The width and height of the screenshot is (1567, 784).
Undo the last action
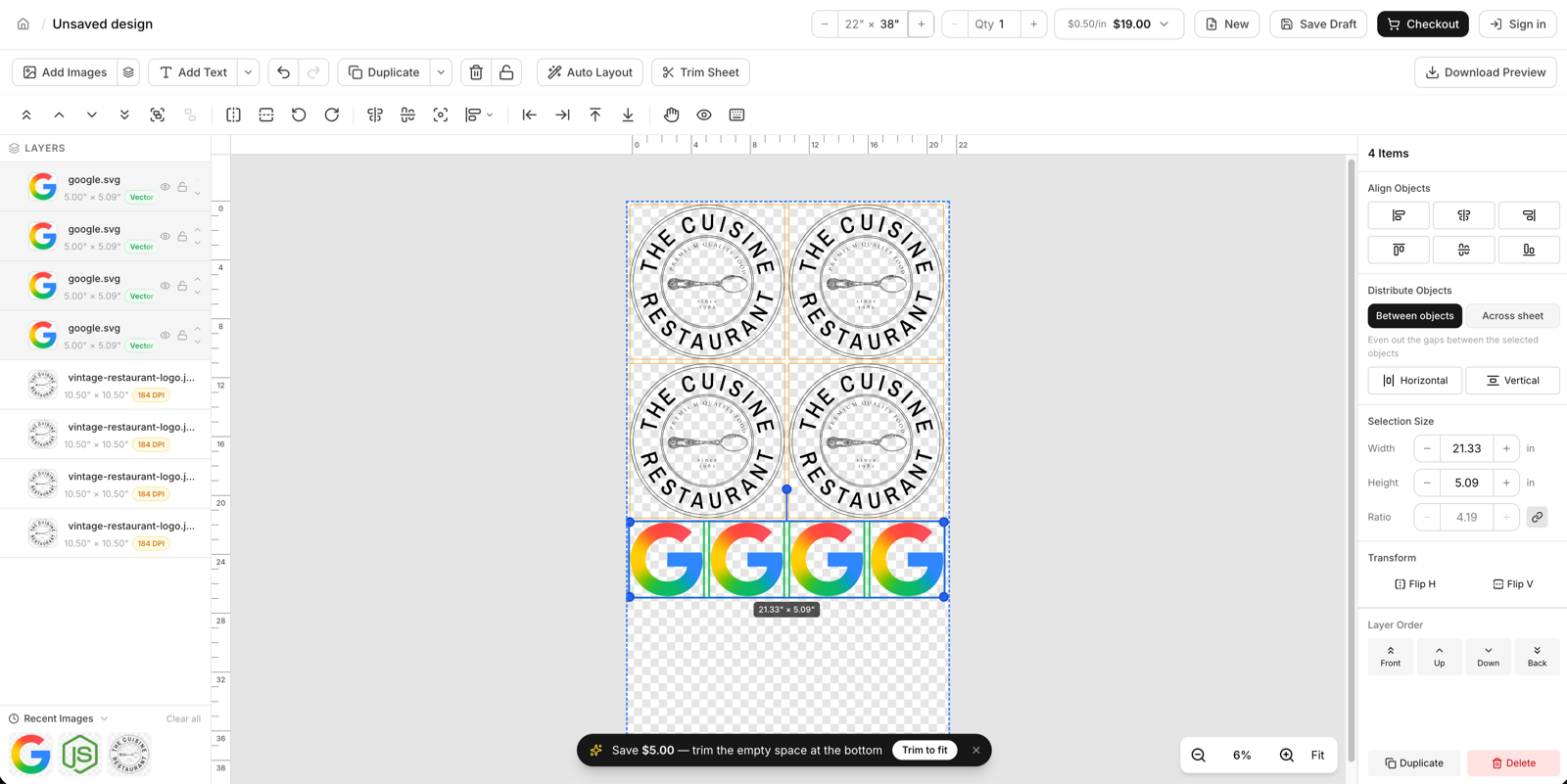pyautogui.click(x=283, y=72)
